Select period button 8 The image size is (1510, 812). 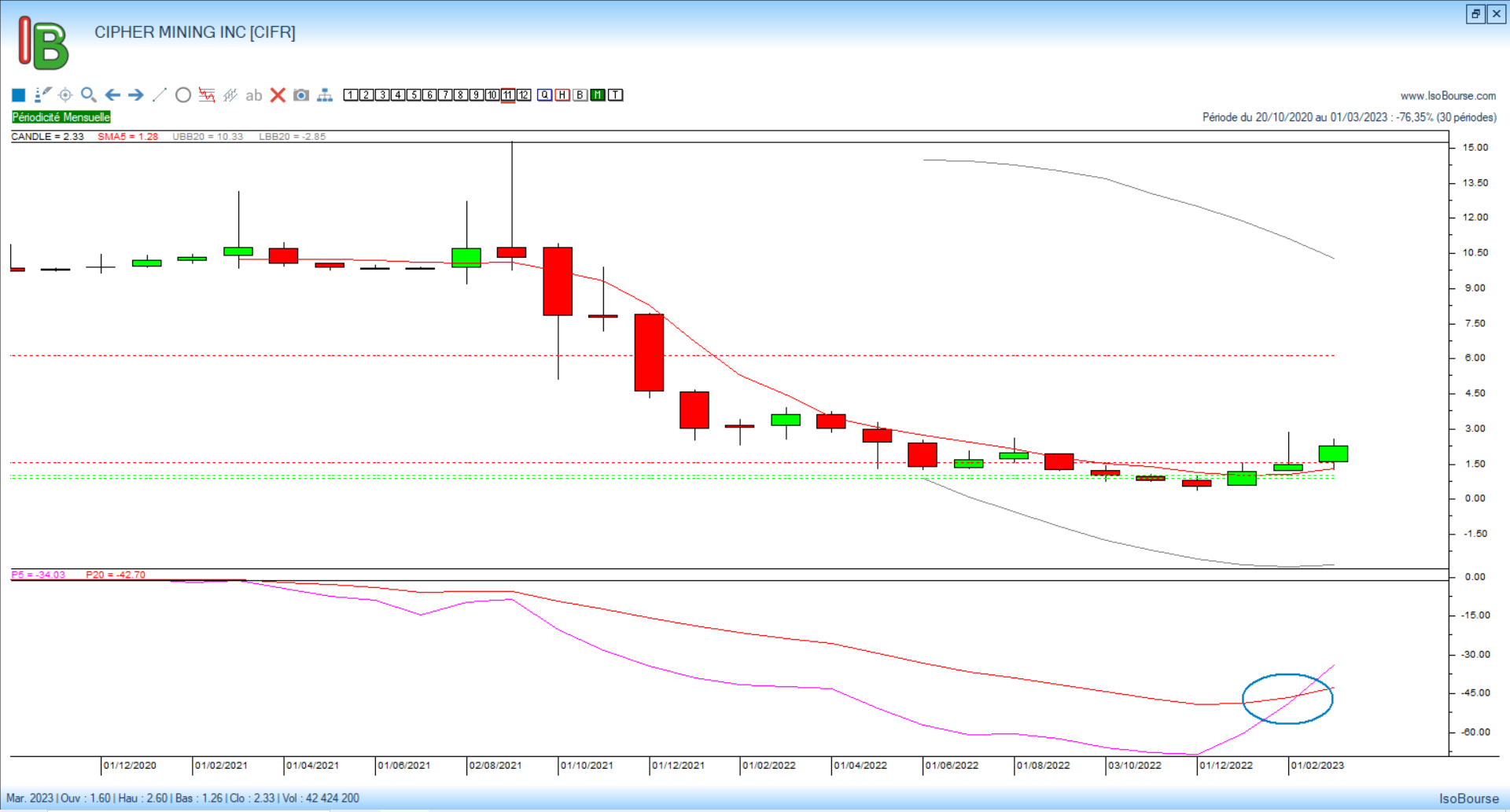[x=461, y=95]
